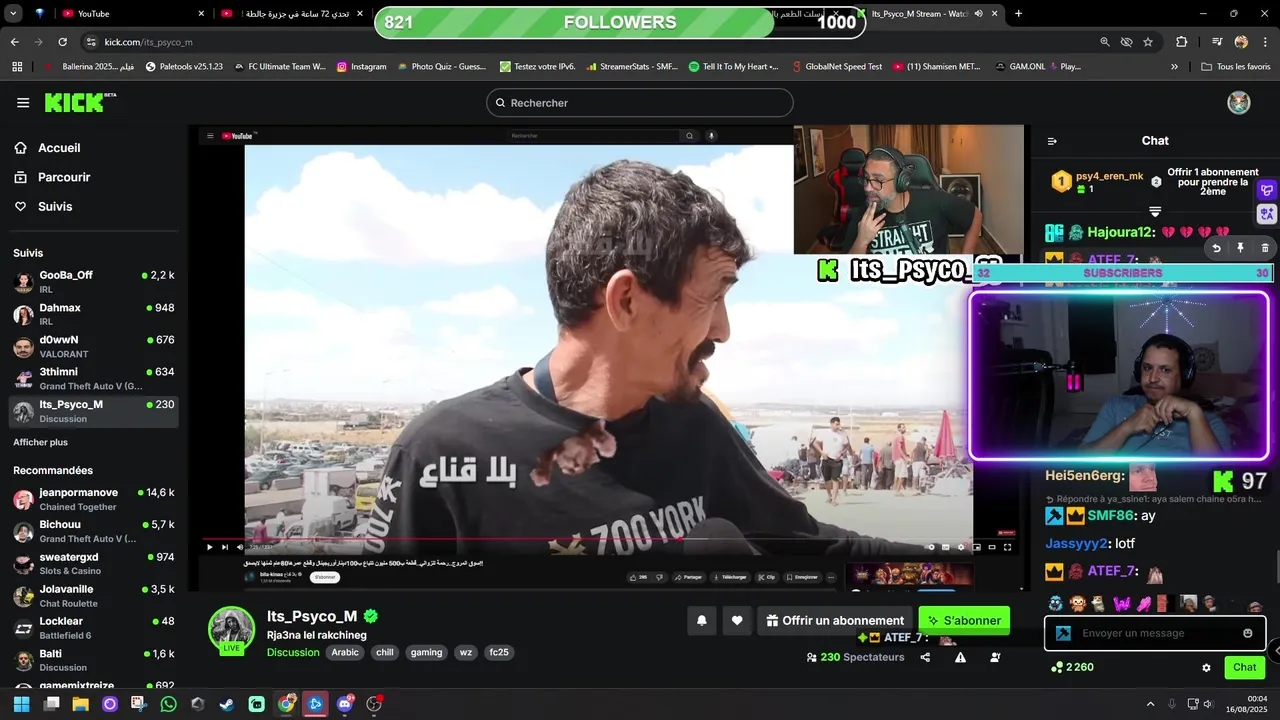The image size is (1280, 720).
Task: Go to the Kick logo homepage
Action: click(x=79, y=102)
